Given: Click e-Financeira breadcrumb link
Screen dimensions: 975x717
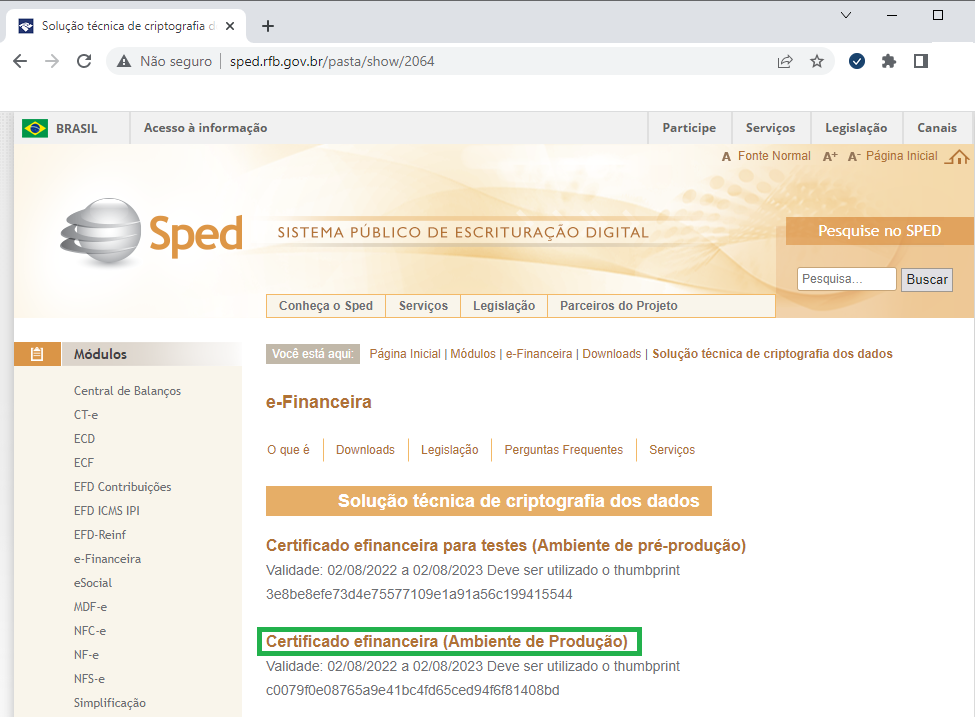Looking at the screenshot, I should 538,354.
